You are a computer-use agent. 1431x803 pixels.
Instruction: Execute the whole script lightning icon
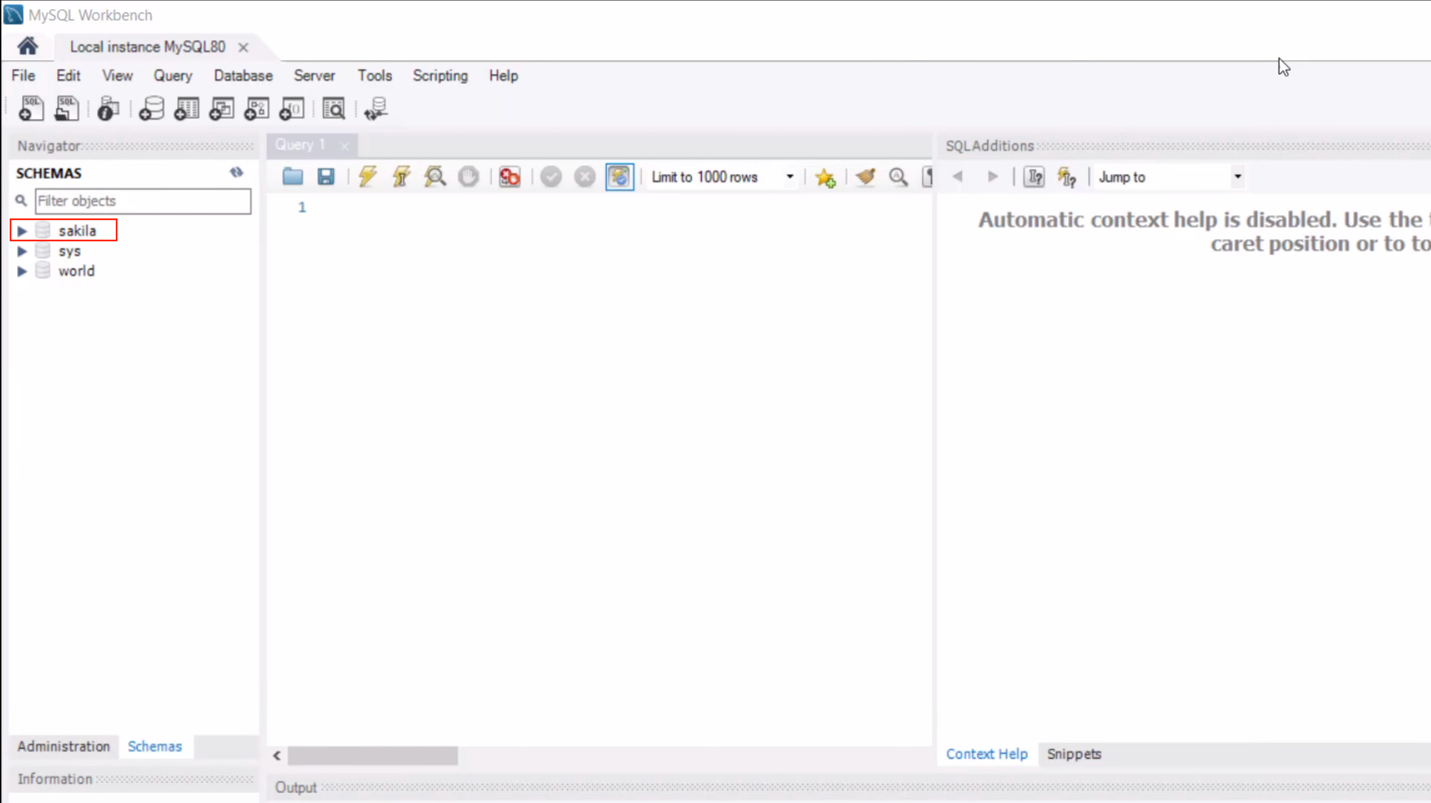(368, 177)
